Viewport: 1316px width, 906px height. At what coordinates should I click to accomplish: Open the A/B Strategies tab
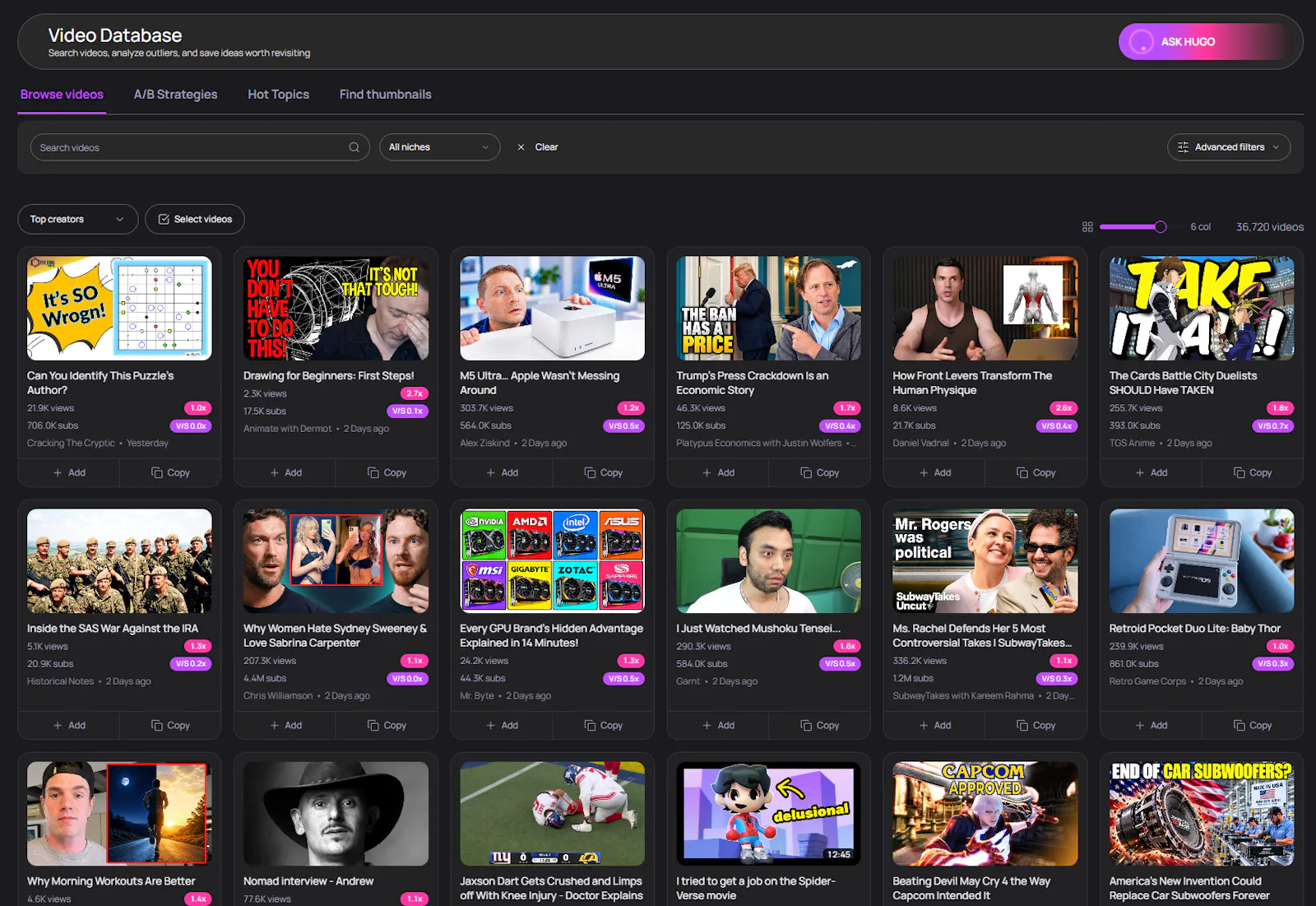coord(175,95)
